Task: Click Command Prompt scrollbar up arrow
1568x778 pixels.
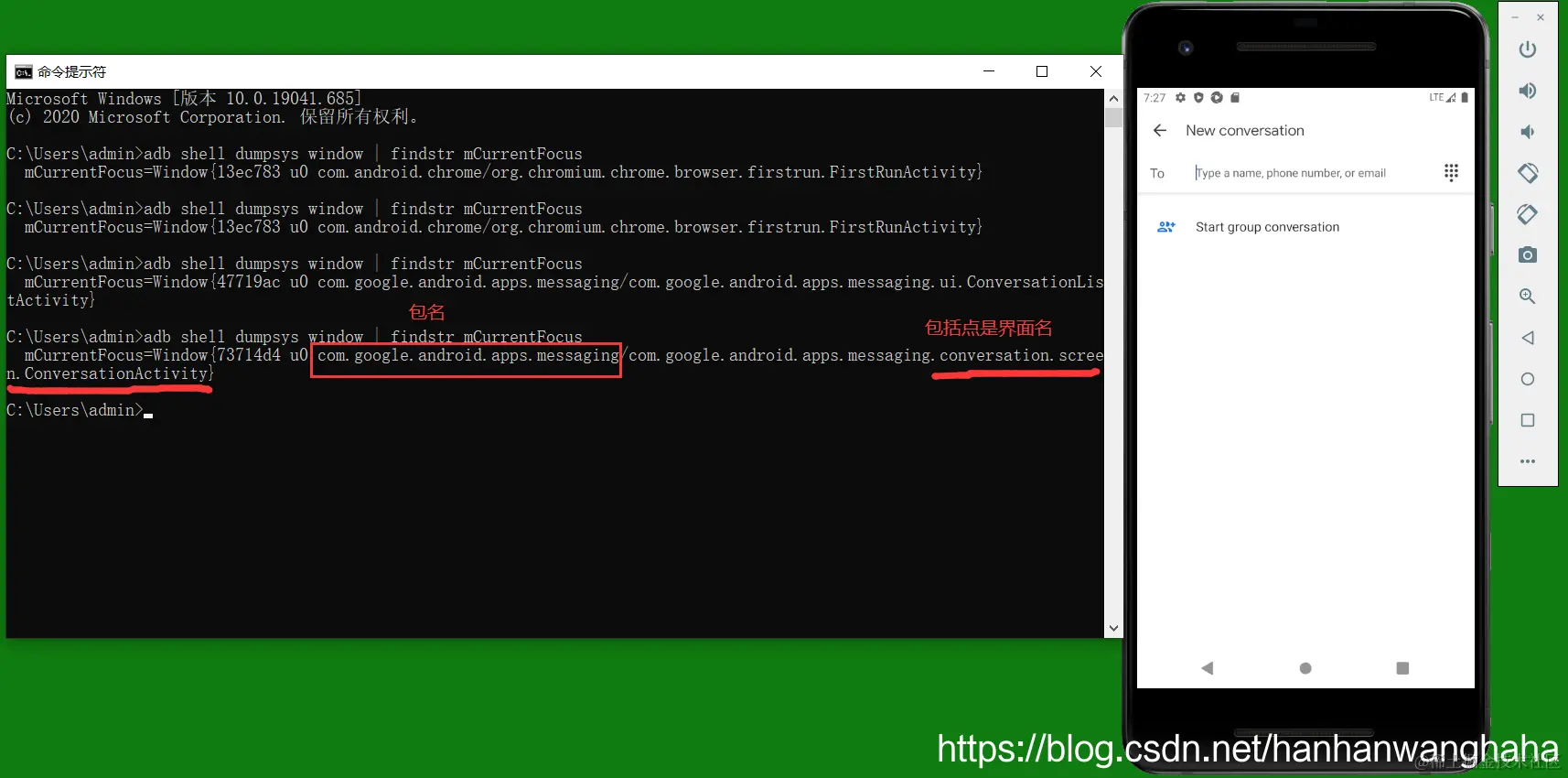Action: tap(1113, 99)
